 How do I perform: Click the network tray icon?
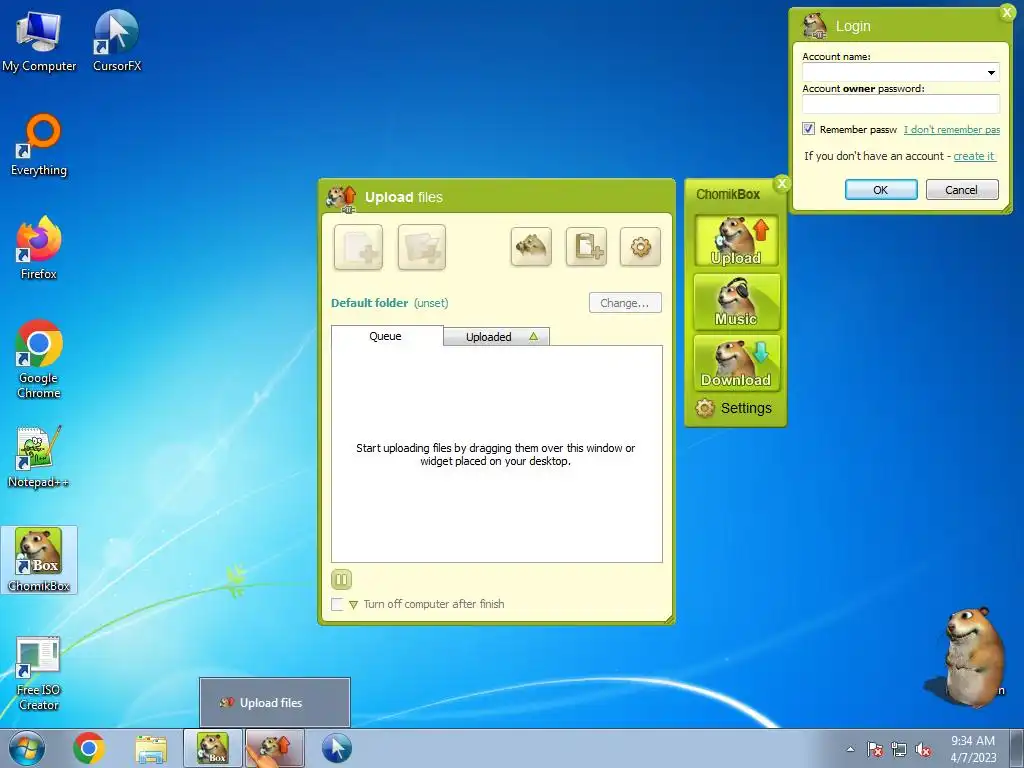pos(899,750)
